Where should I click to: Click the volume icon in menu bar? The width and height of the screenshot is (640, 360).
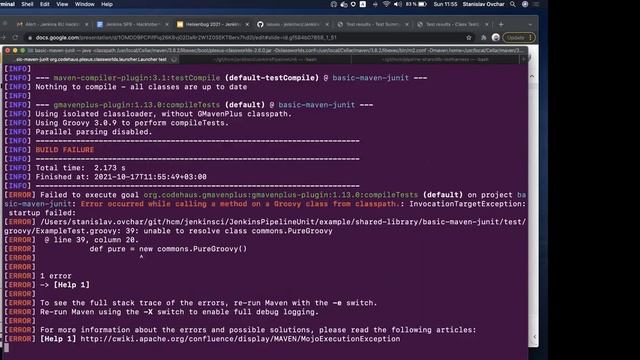point(398,4)
